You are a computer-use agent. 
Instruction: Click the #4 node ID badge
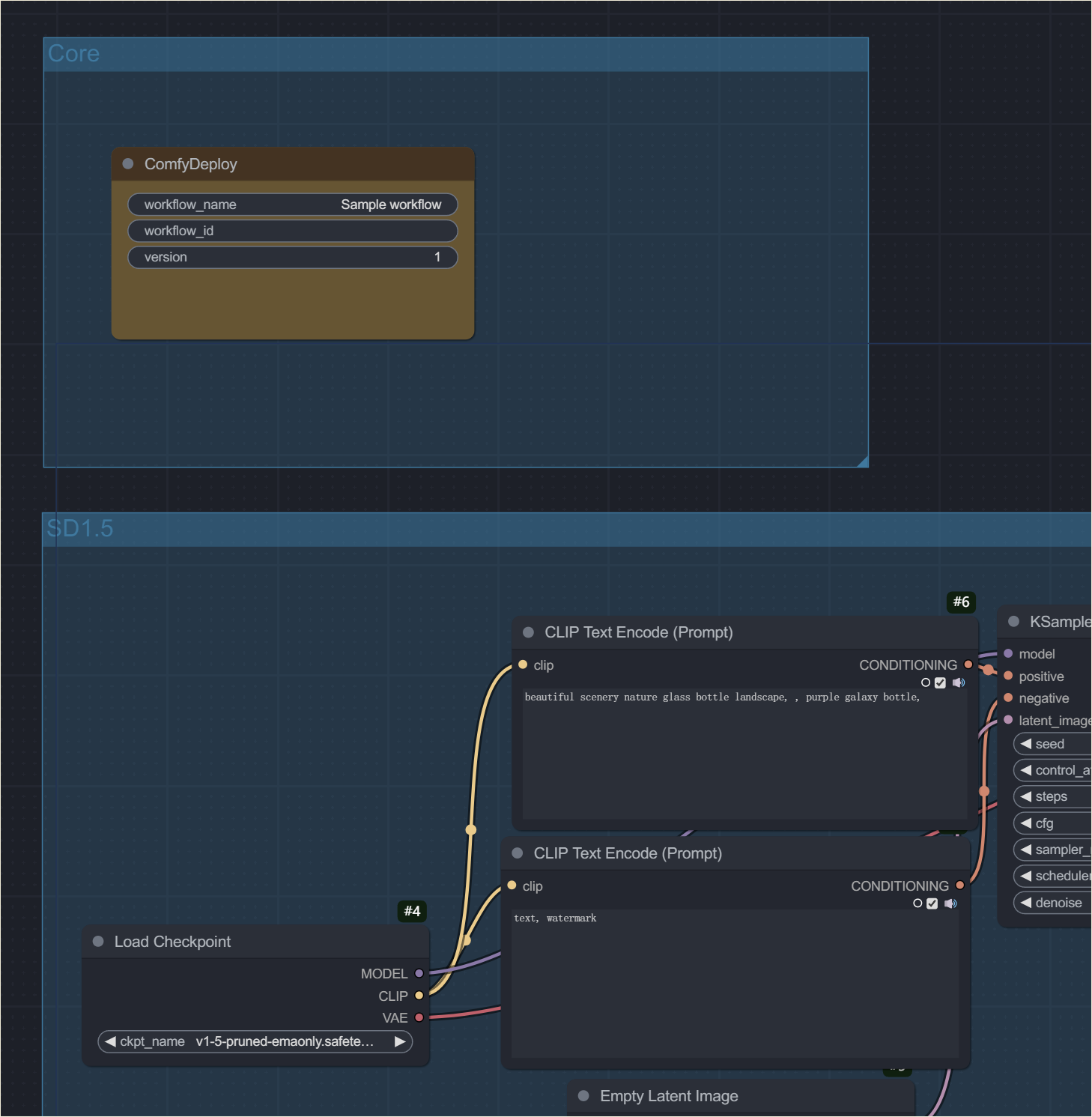413,911
